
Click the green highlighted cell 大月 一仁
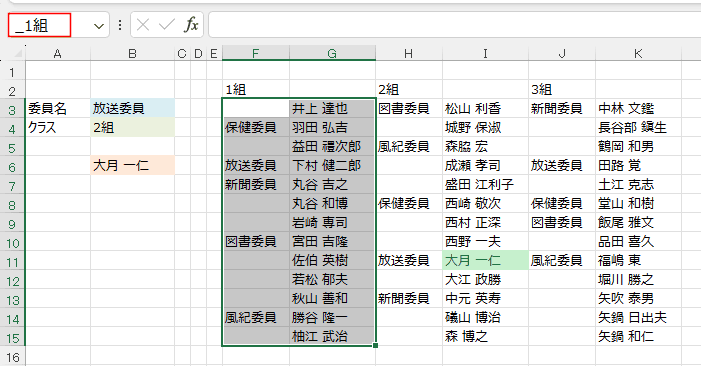tap(485, 261)
